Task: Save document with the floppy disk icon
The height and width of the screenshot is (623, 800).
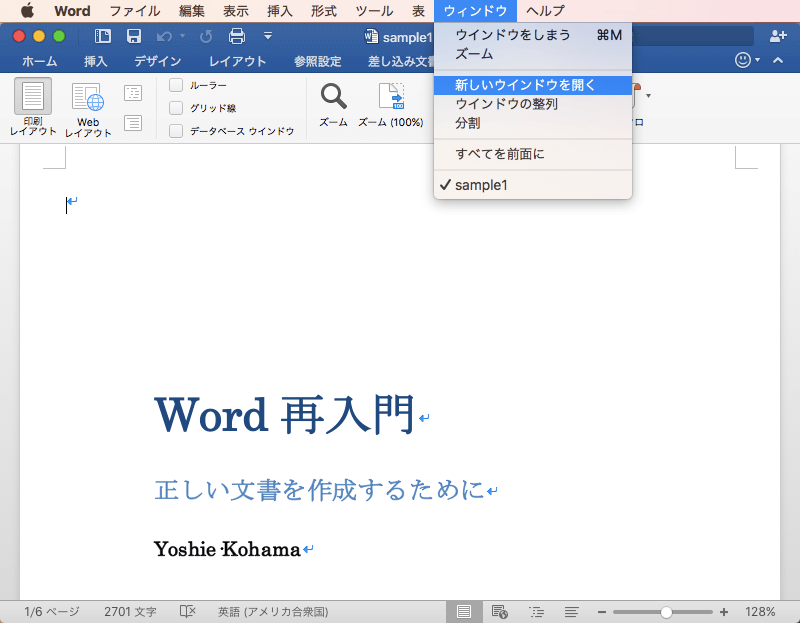Action: (134, 36)
